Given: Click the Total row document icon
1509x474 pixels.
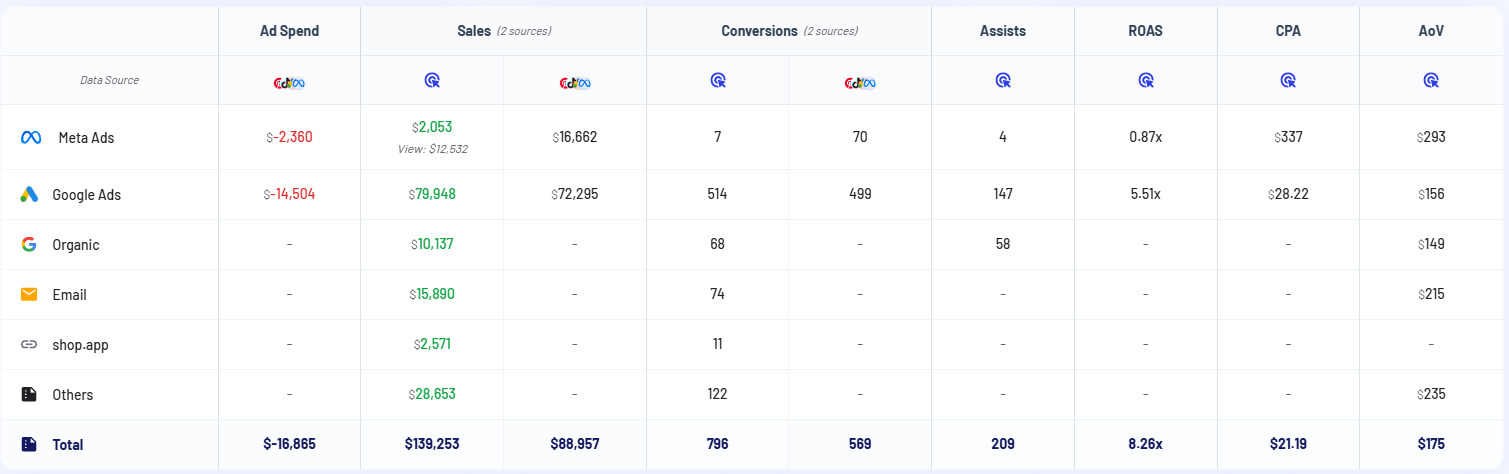Looking at the screenshot, I should [29, 444].
